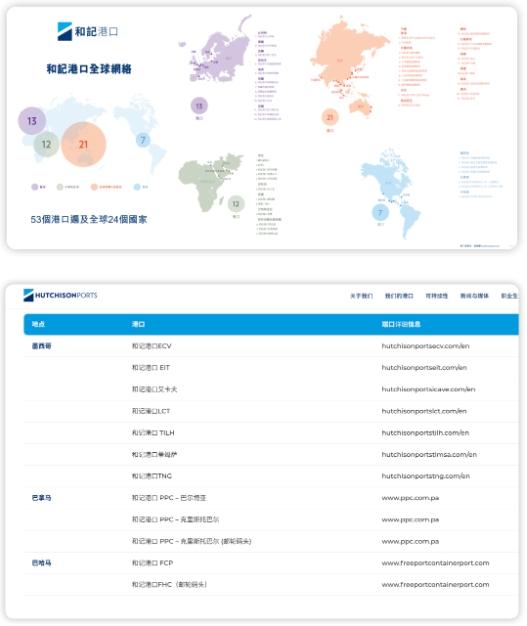Select the 和记港口FHC cruise terminal row name
Viewport: 527px width, 626px height.
169,584
